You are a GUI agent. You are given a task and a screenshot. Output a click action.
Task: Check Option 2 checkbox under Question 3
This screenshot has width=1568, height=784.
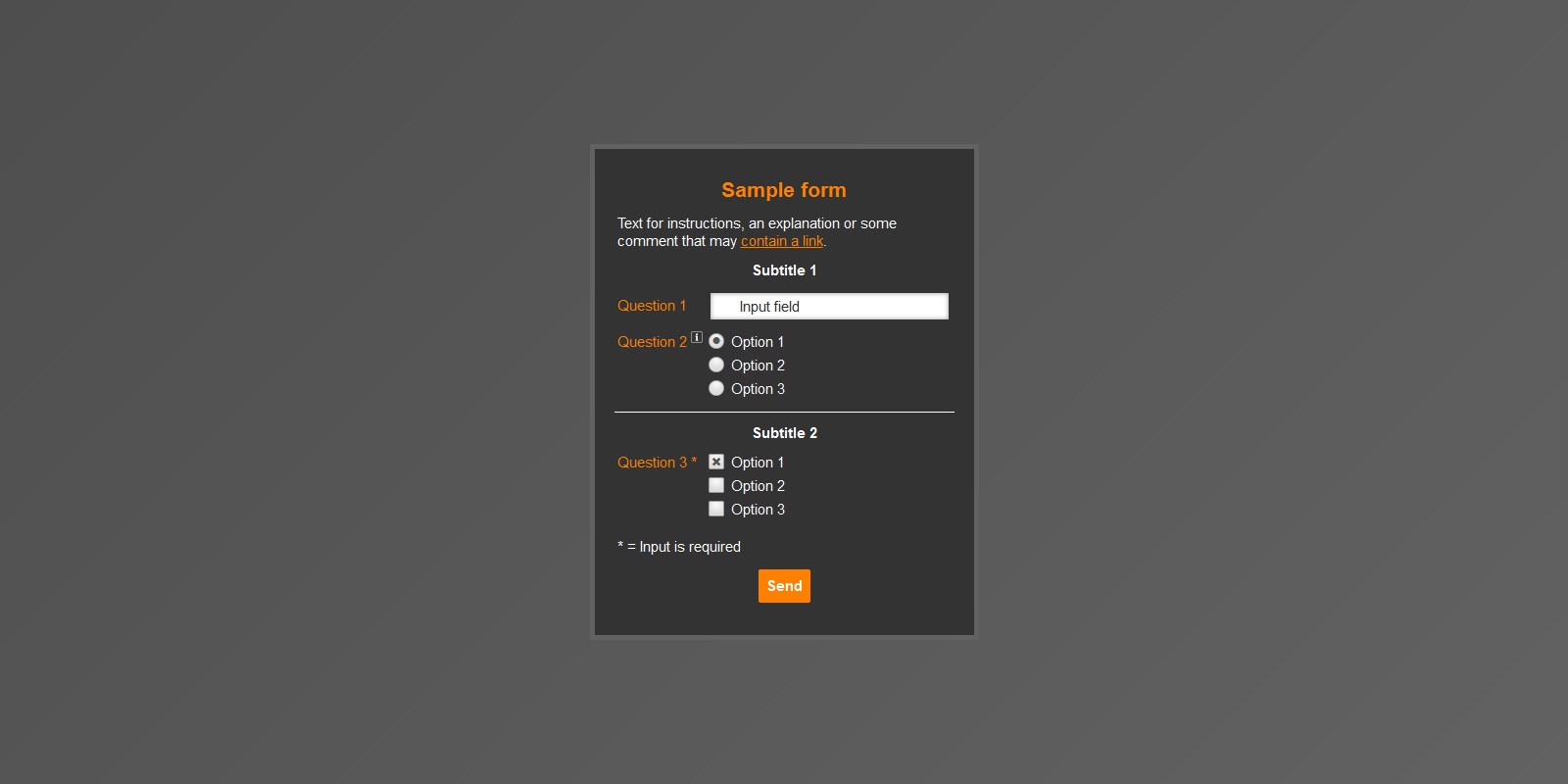coord(716,485)
